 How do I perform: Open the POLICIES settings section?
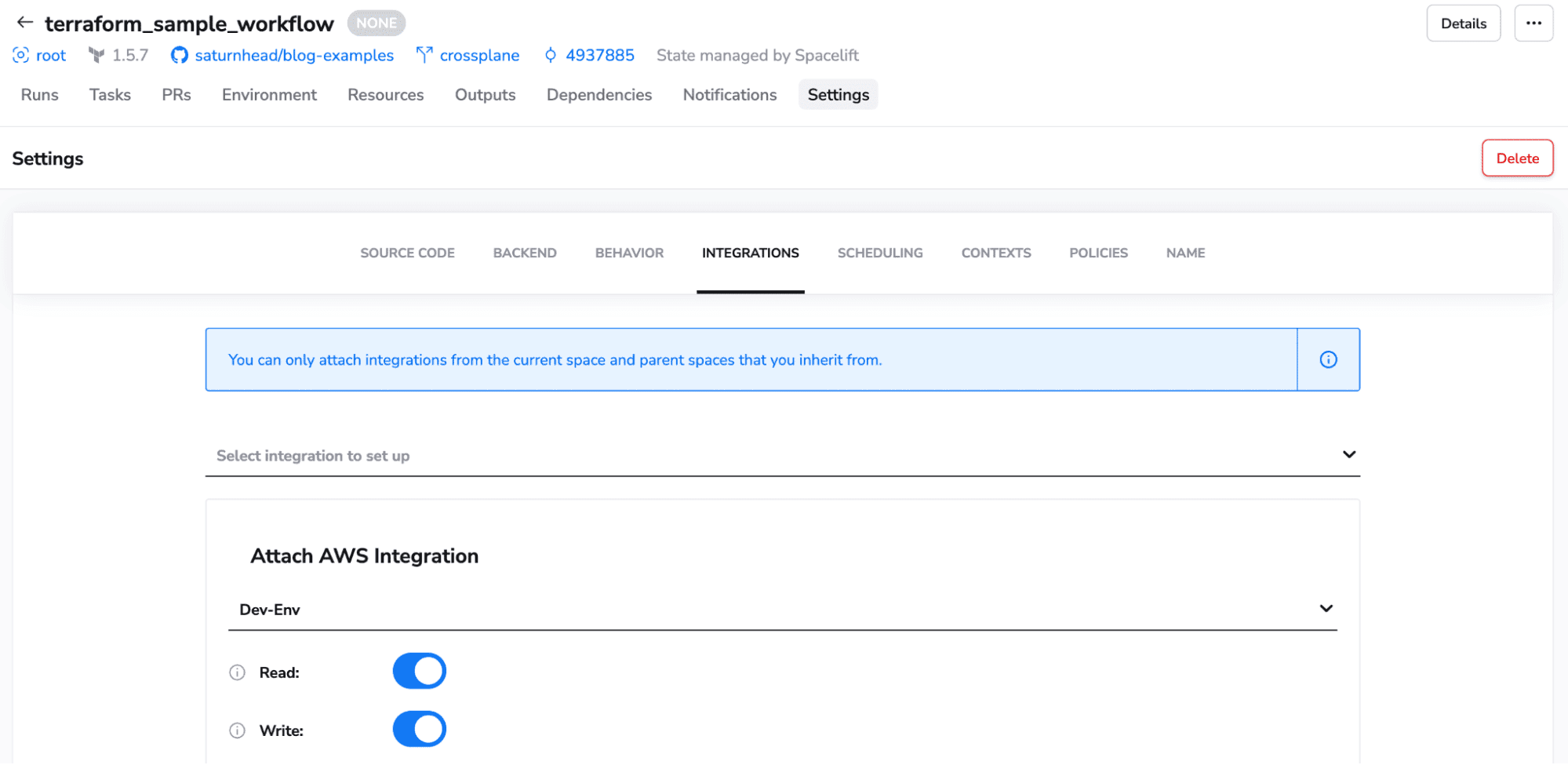pyautogui.click(x=1098, y=253)
